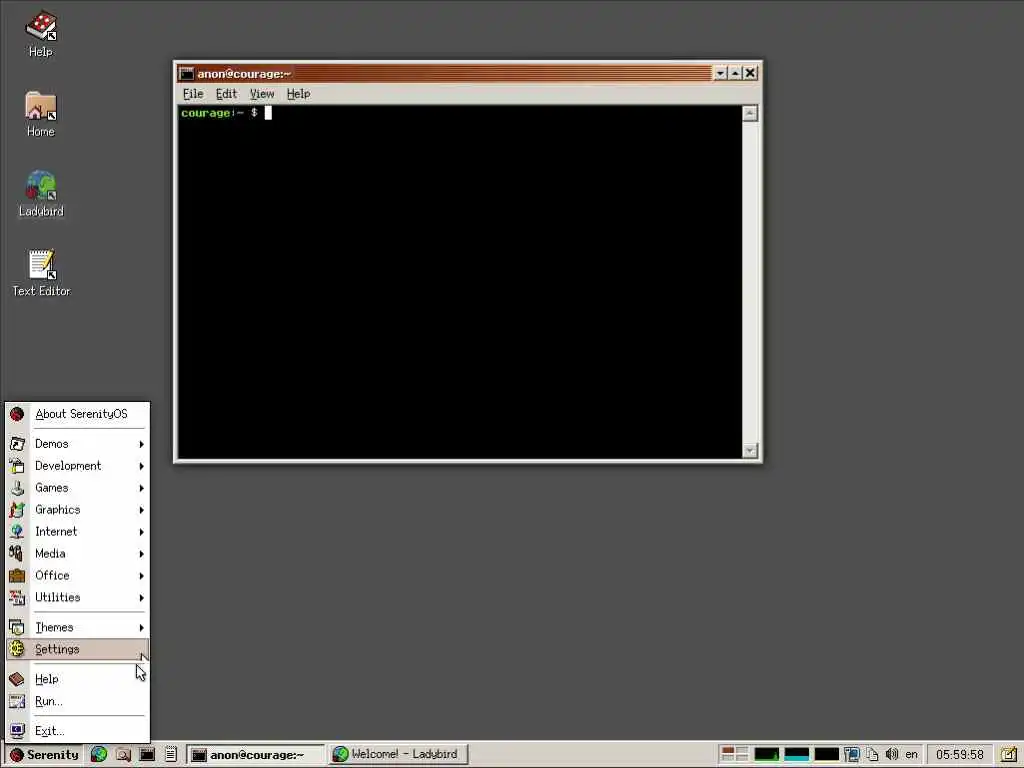Click the file manager quick-launch icon in taskbar
Screen dimensions: 1024x768
coord(123,754)
